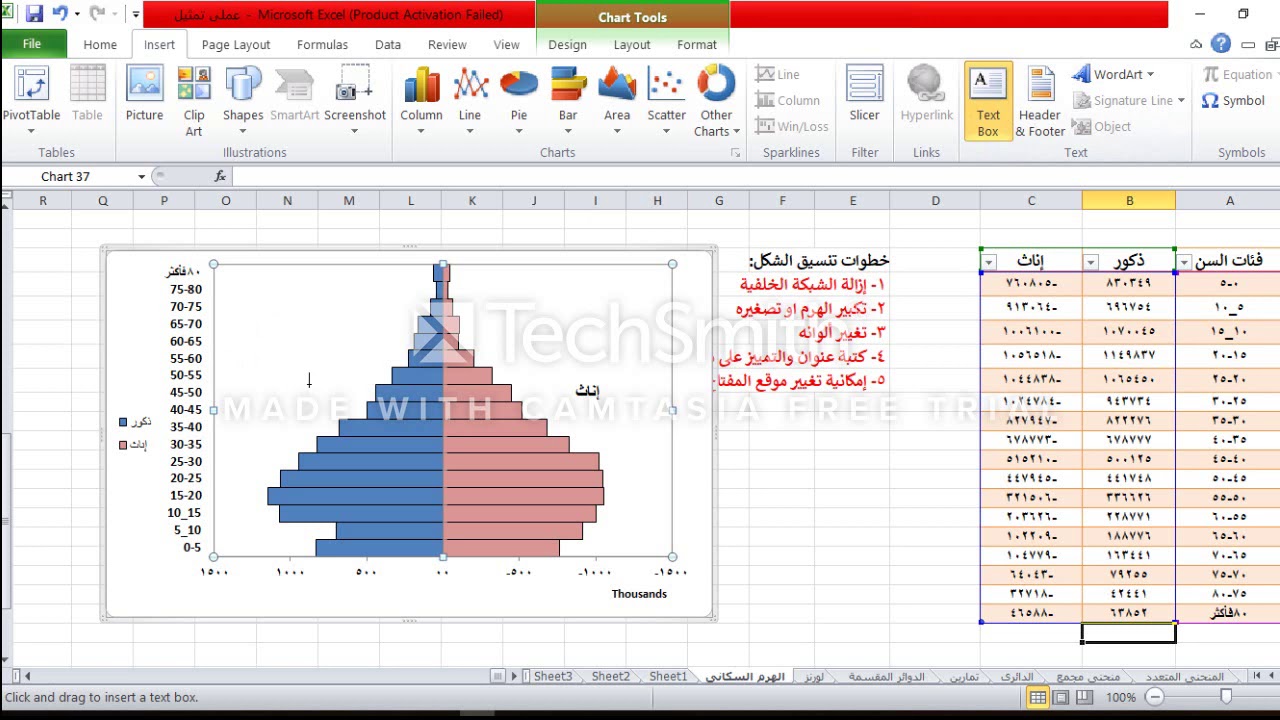Image resolution: width=1280 pixels, height=720 pixels.
Task: Open Charts dialog launcher
Action: (736, 153)
